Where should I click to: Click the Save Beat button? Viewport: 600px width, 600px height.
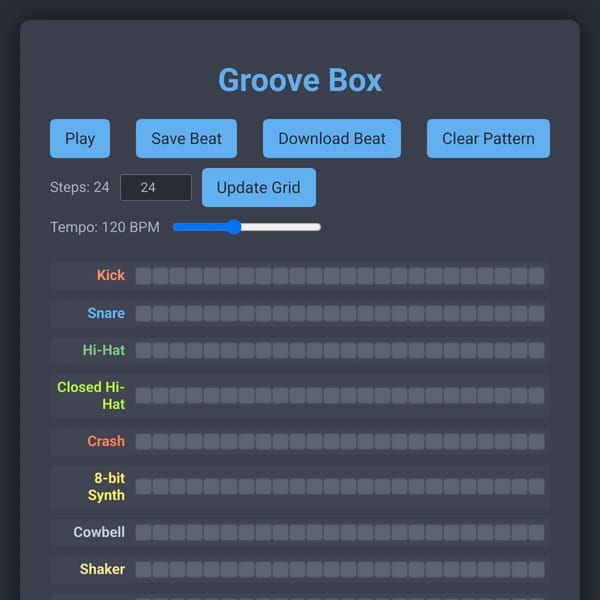click(186, 138)
